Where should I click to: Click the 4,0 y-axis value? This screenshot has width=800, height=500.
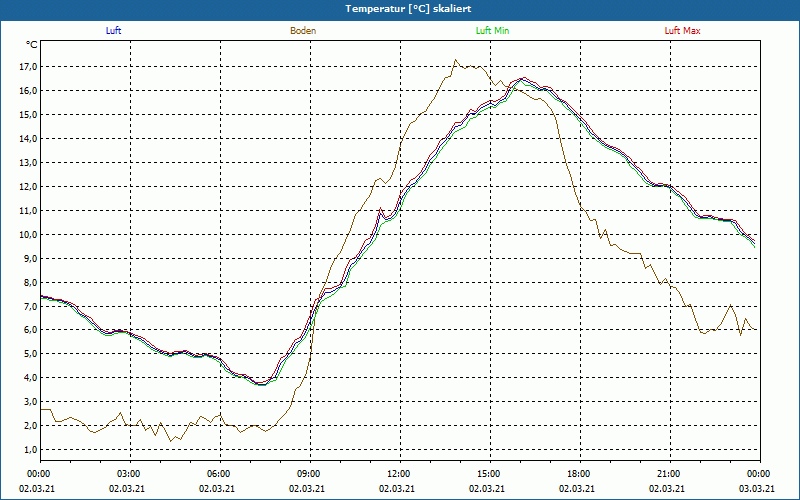pos(31,378)
